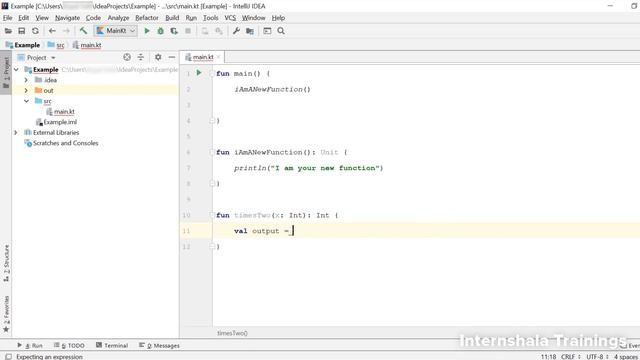Toggle the Project side tool window tab
The height and width of the screenshot is (360, 640).
6,73
